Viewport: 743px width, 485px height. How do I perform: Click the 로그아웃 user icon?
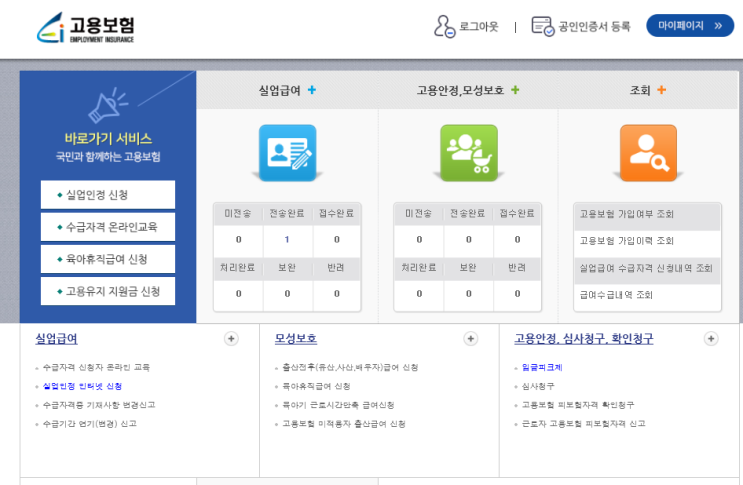(444, 27)
